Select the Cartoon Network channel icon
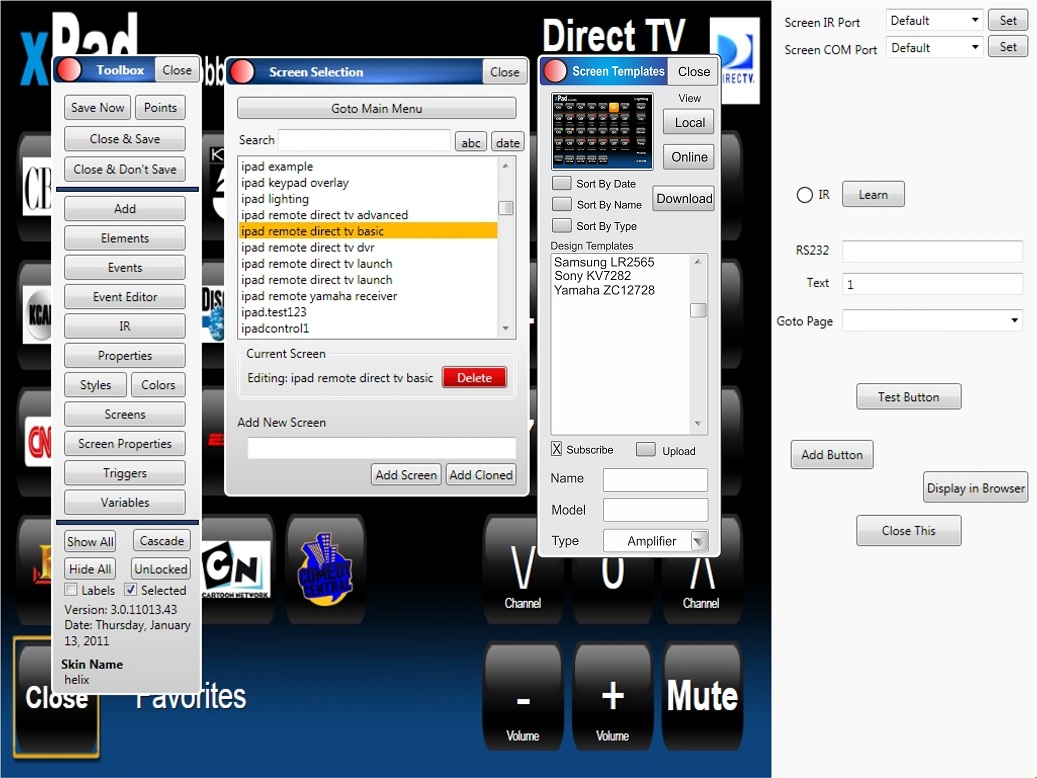Image resolution: width=1037 pixels, height=778 pixels. coord(235,569)
